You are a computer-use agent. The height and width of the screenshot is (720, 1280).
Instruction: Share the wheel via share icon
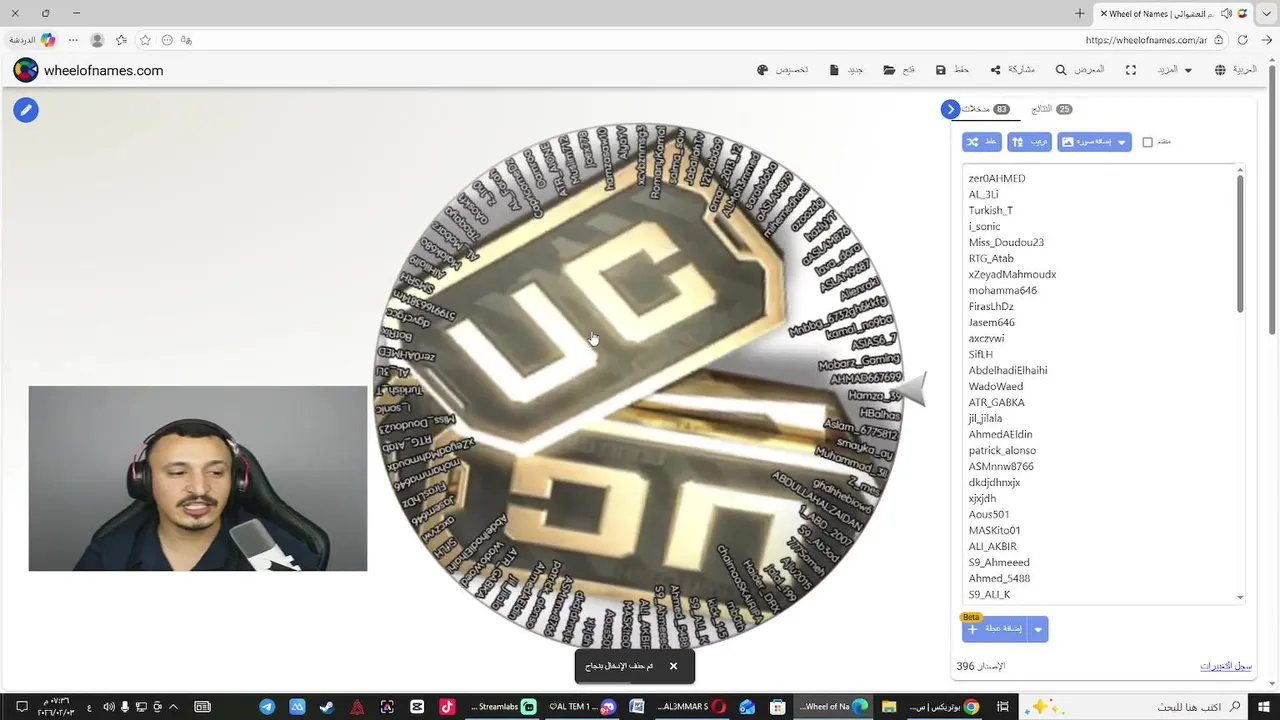pyautogui.click(x=995, y=70)
